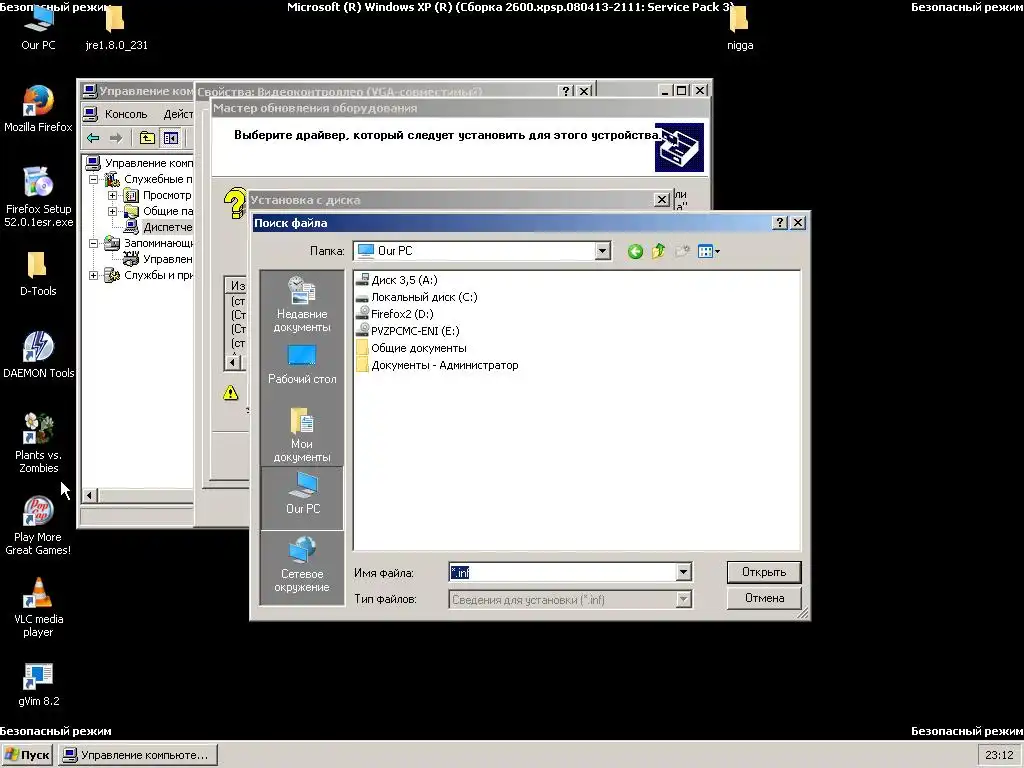Click left arrow of console tree scrollbar

pyautogui.click(x=89, y=496)
